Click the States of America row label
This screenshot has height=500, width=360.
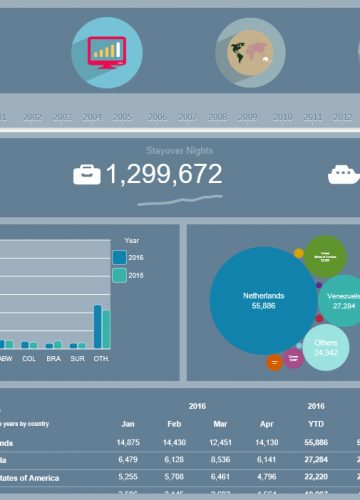[29, 478]
